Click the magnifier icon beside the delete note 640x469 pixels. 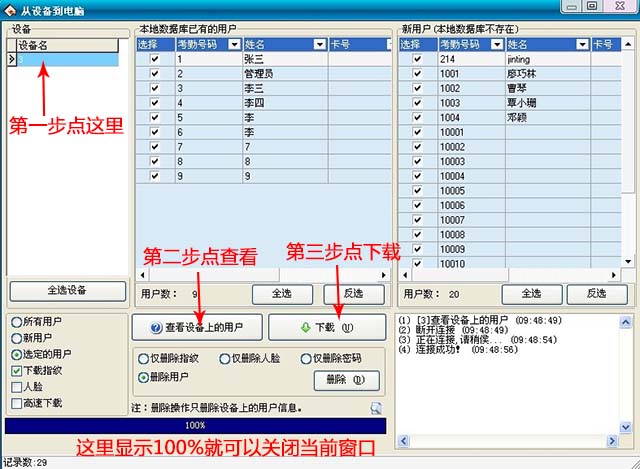point(376,408)
